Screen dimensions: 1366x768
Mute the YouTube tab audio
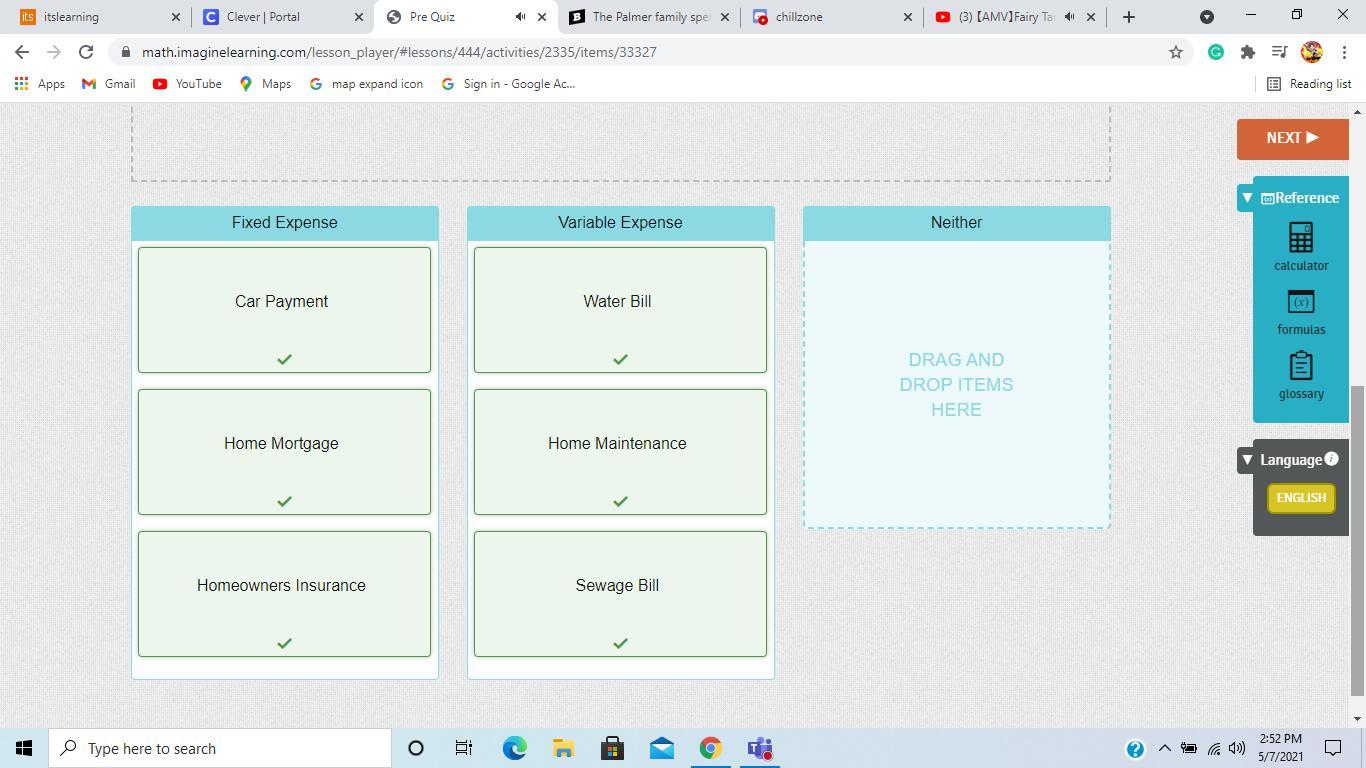[1069, 17]
